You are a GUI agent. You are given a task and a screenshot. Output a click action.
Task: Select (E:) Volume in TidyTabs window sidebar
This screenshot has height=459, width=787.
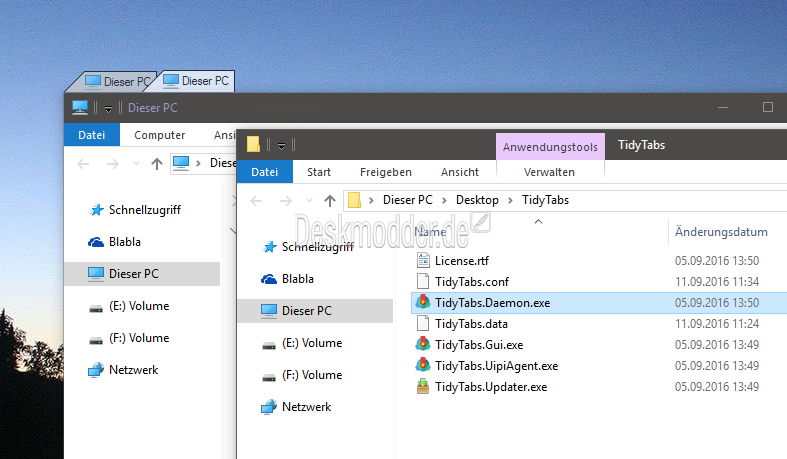(x=312, y=343)
